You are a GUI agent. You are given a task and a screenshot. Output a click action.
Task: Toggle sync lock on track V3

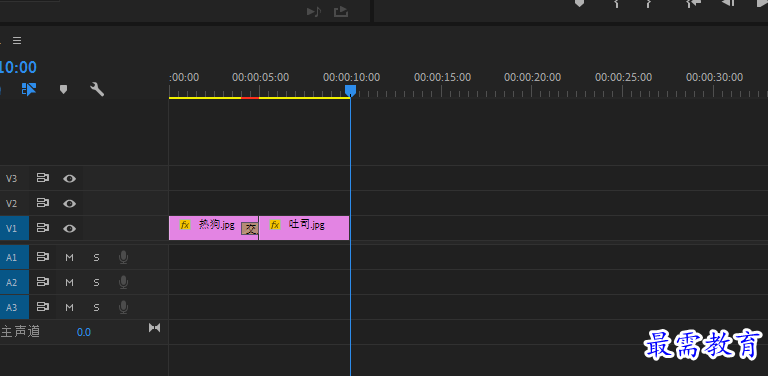click(x=43, y=178)
